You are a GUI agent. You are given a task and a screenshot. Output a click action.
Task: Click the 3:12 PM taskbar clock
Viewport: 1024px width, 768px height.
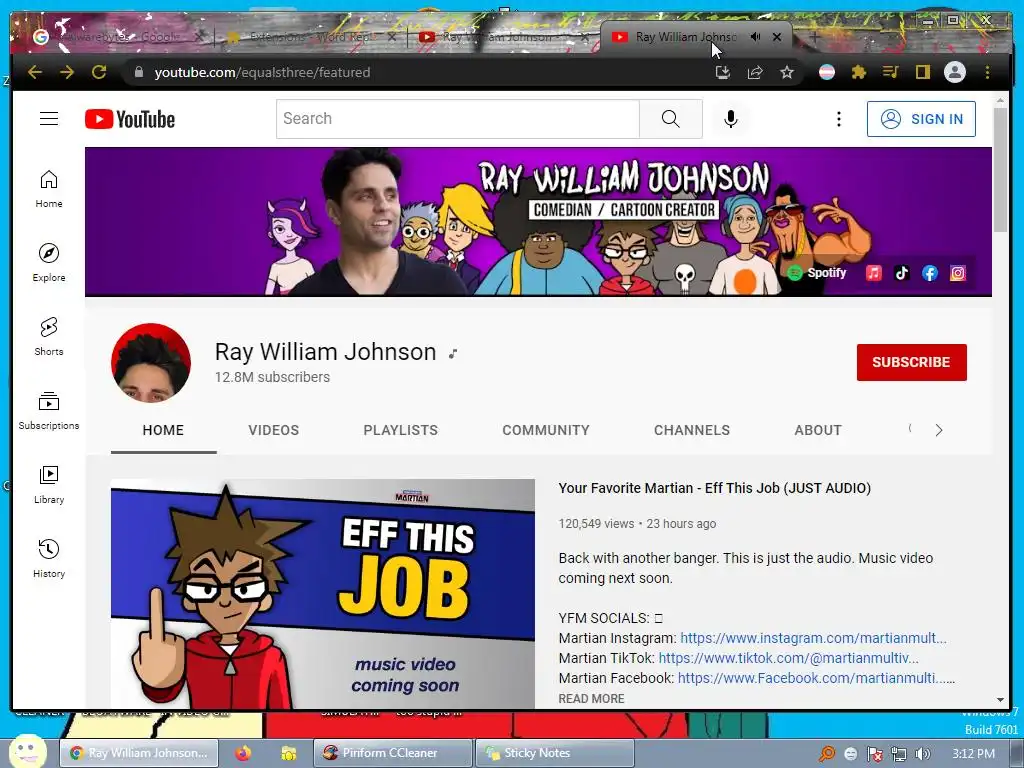[x=974, y=754]
